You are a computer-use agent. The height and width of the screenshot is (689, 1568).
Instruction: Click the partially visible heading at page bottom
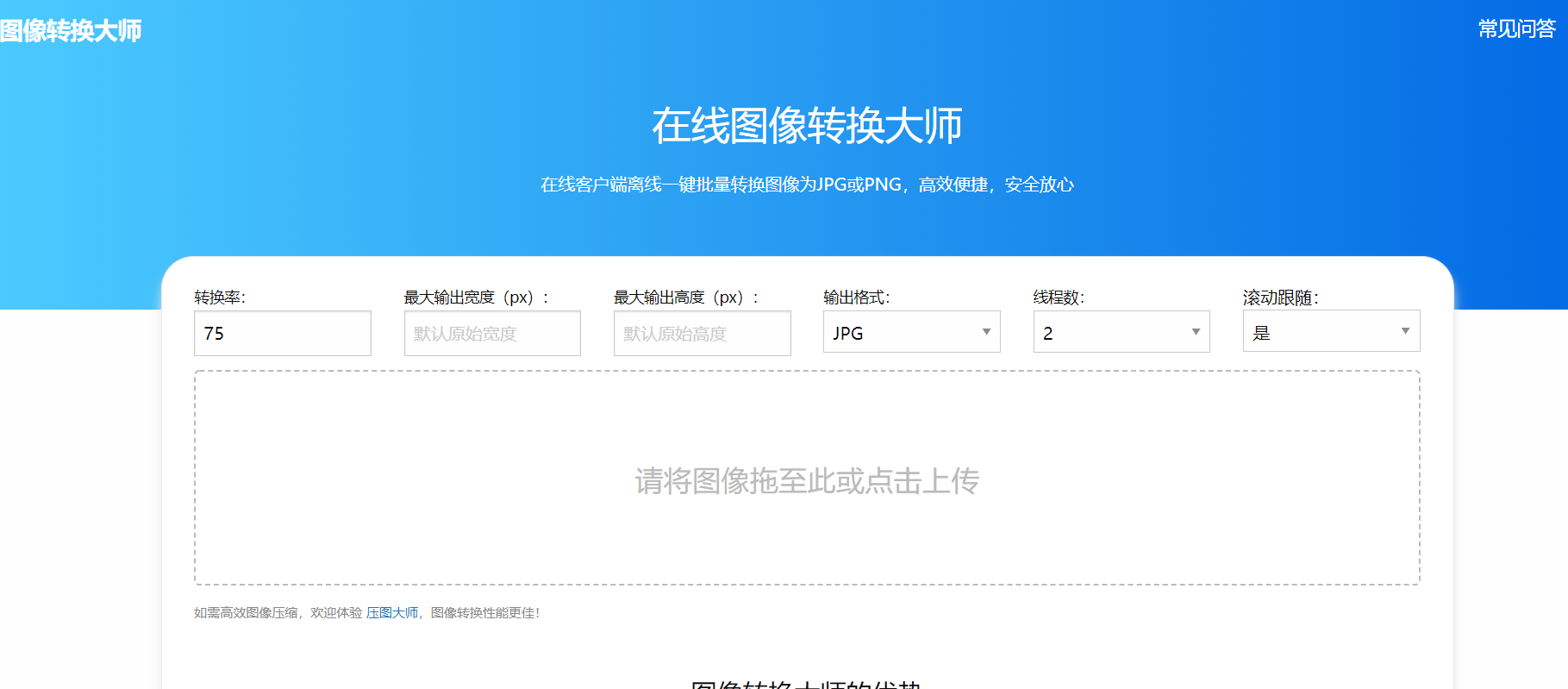806,683
